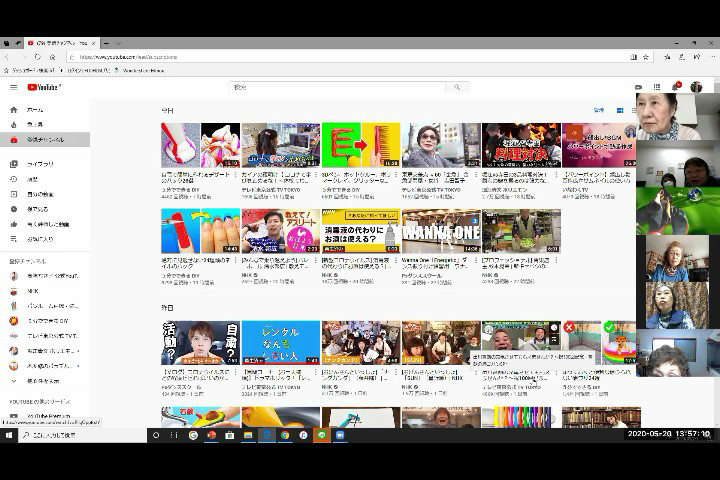Open the Trending section in the sidebar

click(34, 124)
